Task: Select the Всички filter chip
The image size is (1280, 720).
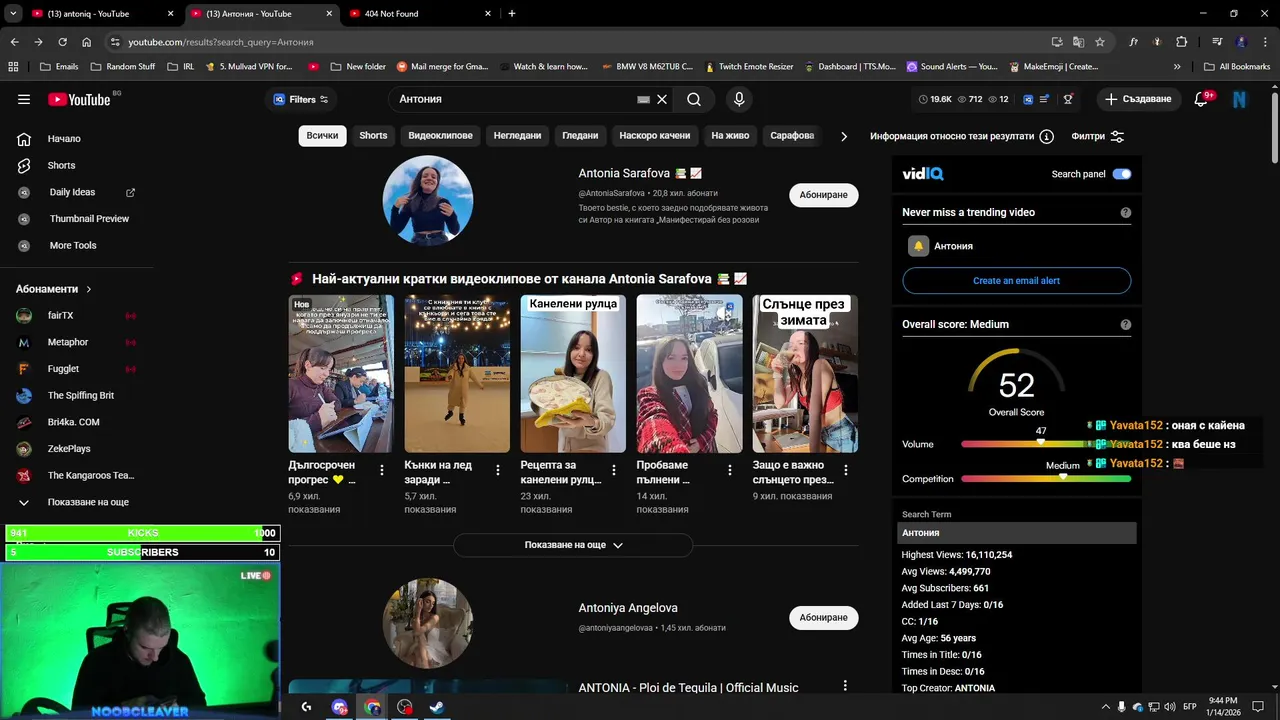Action: (322, 136)
